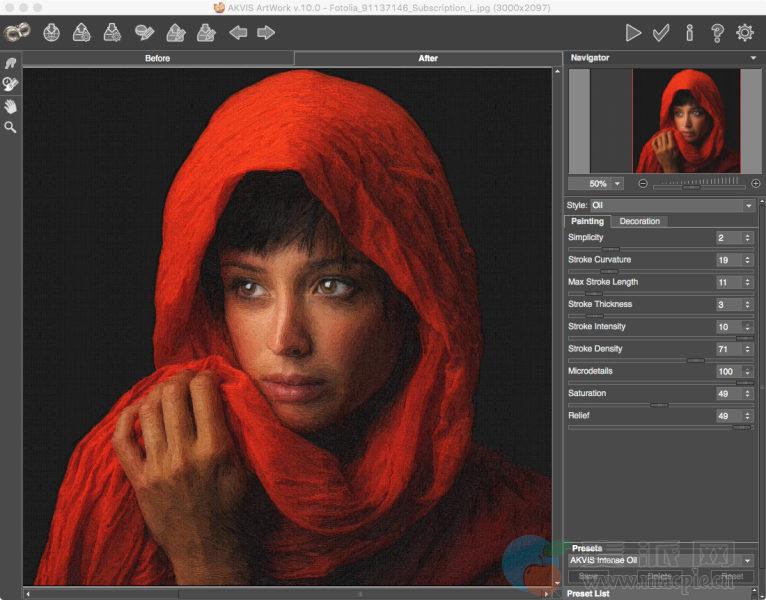
Task: Click the Simplicity value stepper
Action: 747,238
